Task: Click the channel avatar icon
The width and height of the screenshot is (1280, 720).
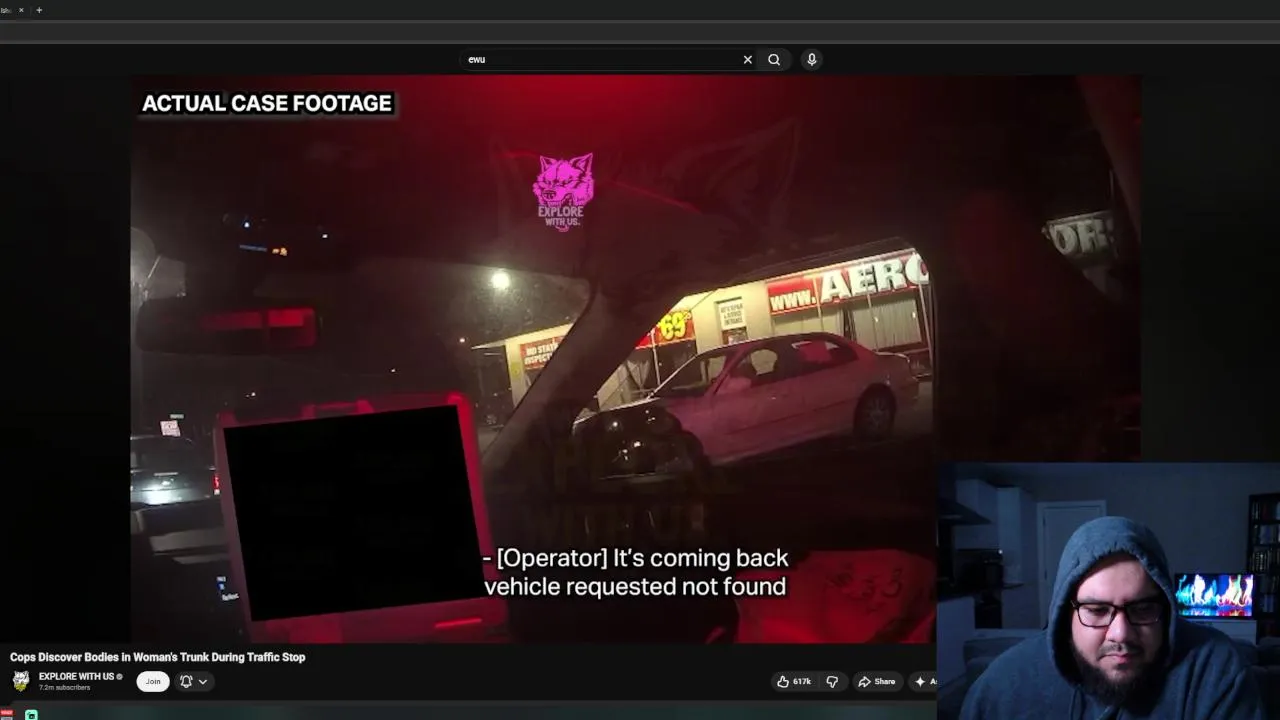Action: pyautogui.click(x=21, y=681)
